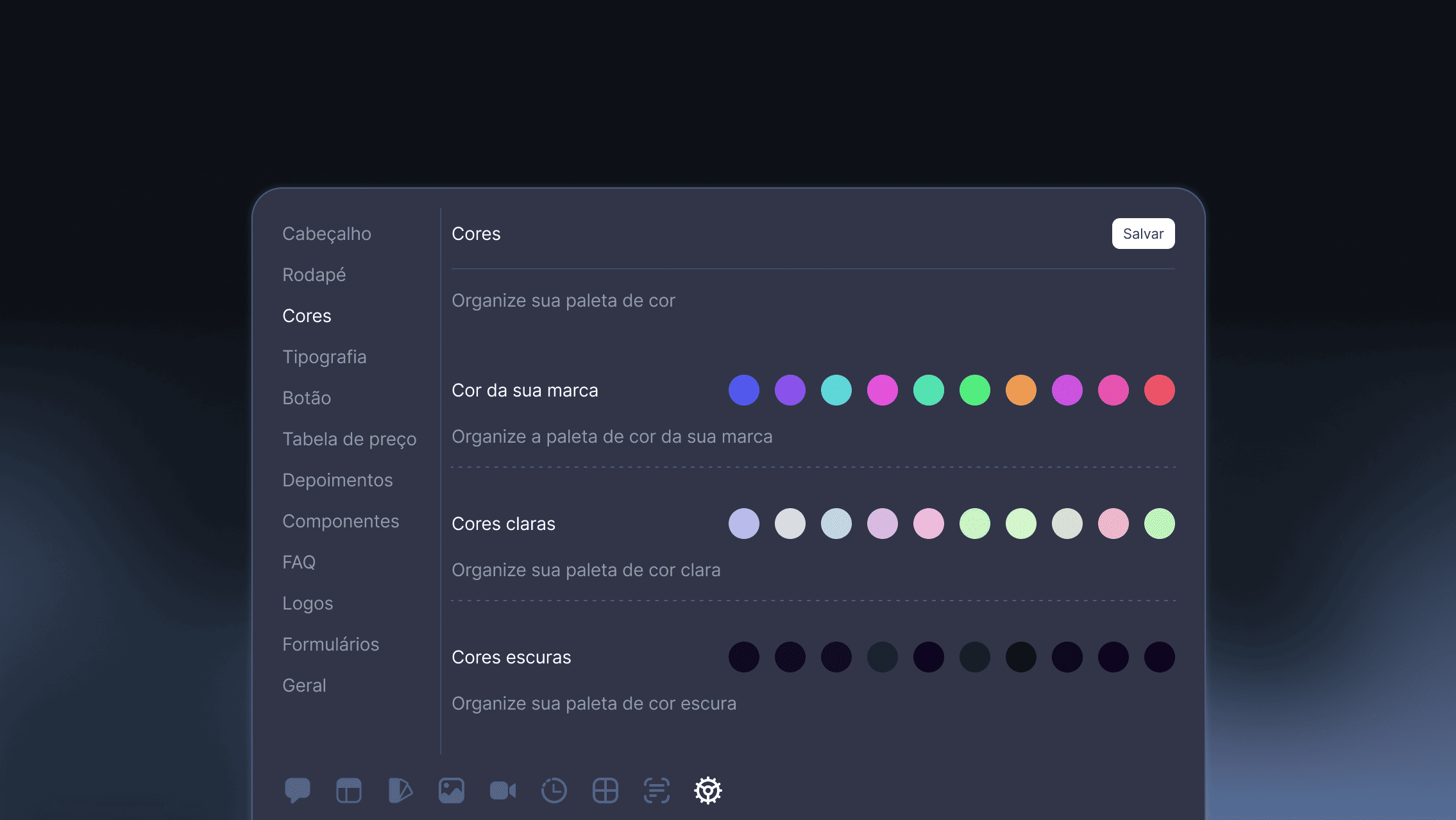Open the Formulários sidebar item

click(x=330, y=644)
